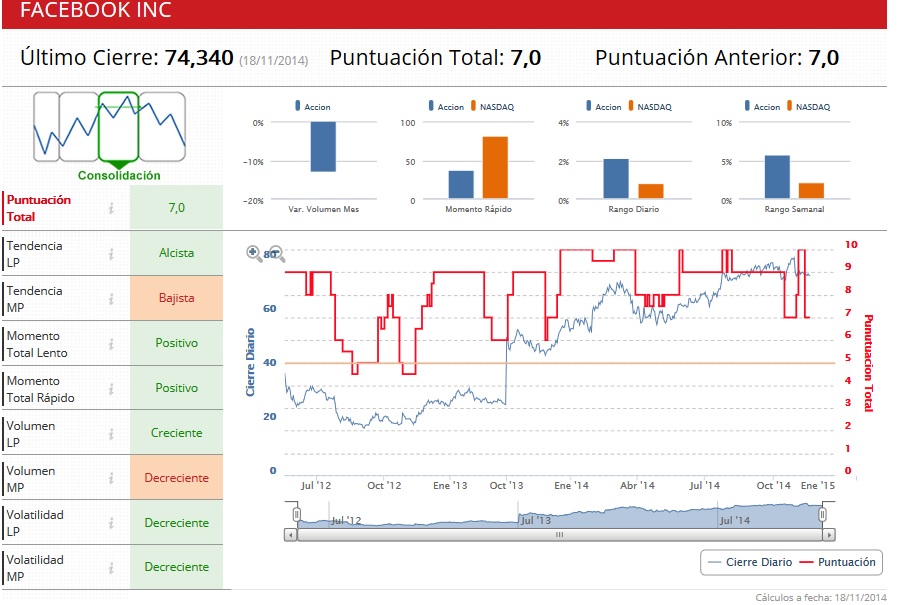
Task: Click info icon for Tendencia LP
Action: click(x=111, y=253)
